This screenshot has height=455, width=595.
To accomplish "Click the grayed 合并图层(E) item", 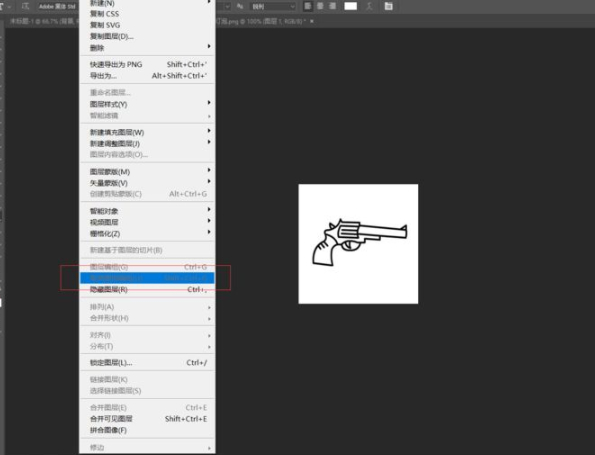I will (147, 408).
